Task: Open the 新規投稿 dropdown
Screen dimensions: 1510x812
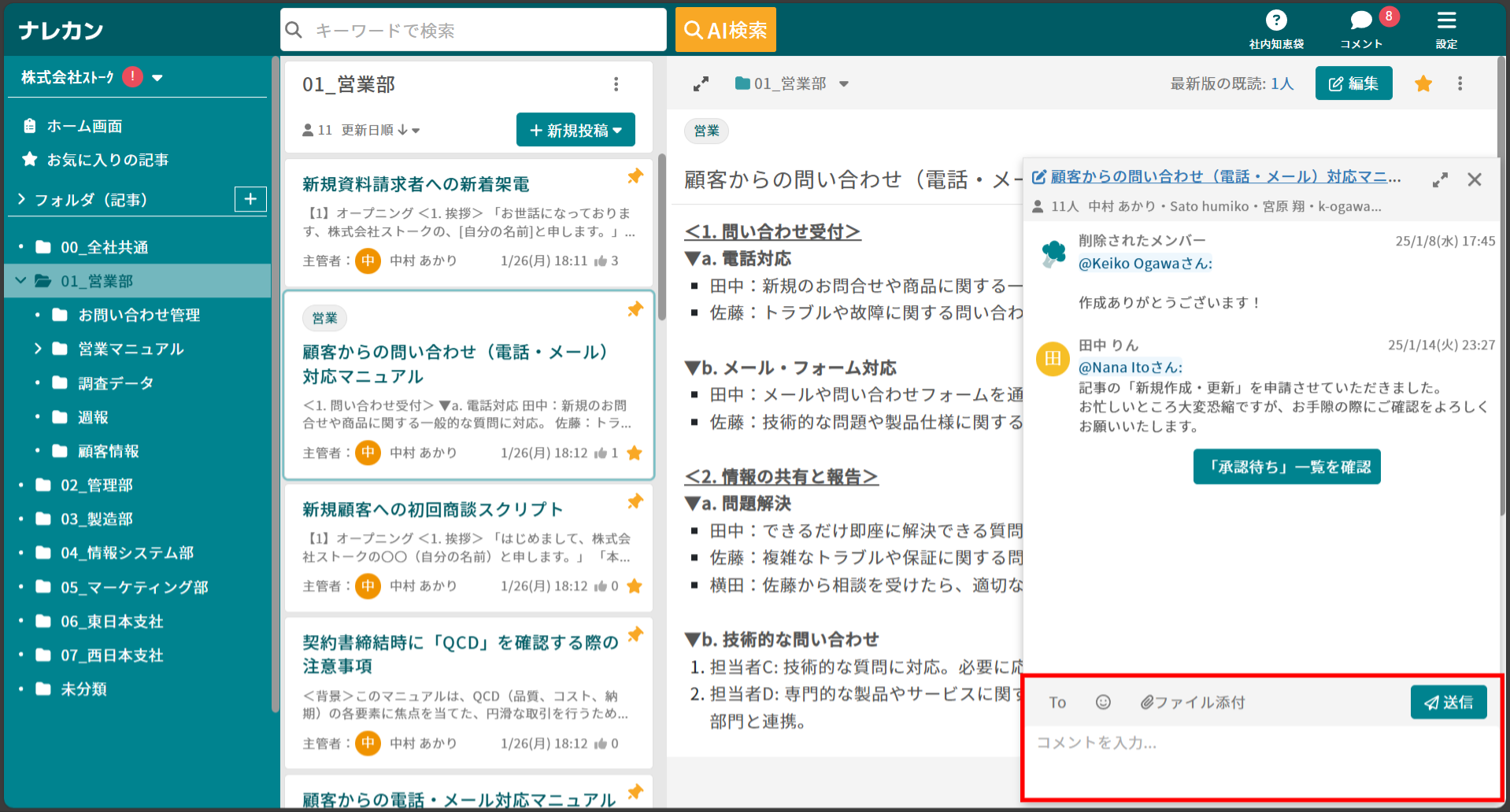Action: coord(576,129)
